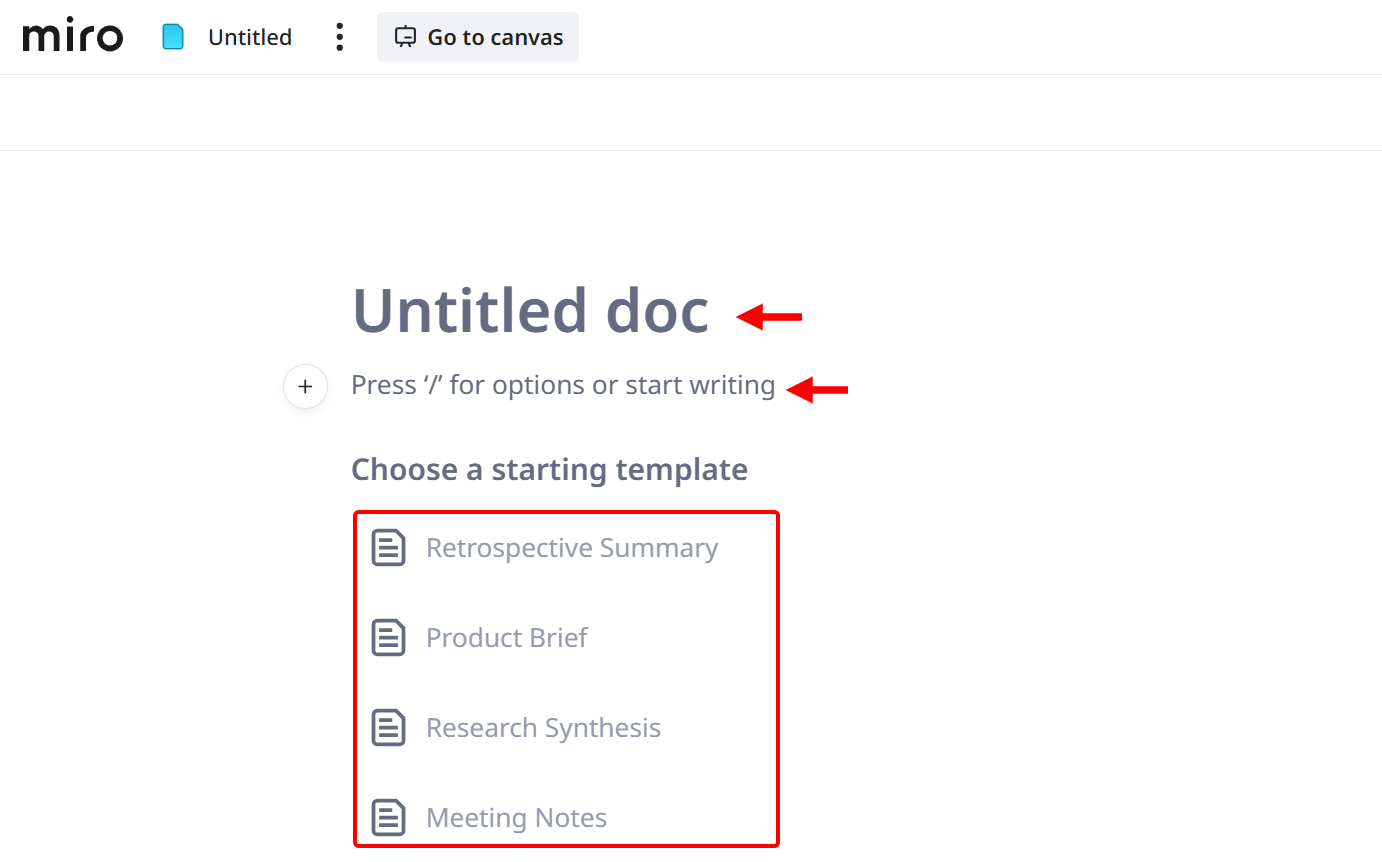Click the plus icon to insert a block
Viewport: 1382px width, 862px height.
click(305, 386)
